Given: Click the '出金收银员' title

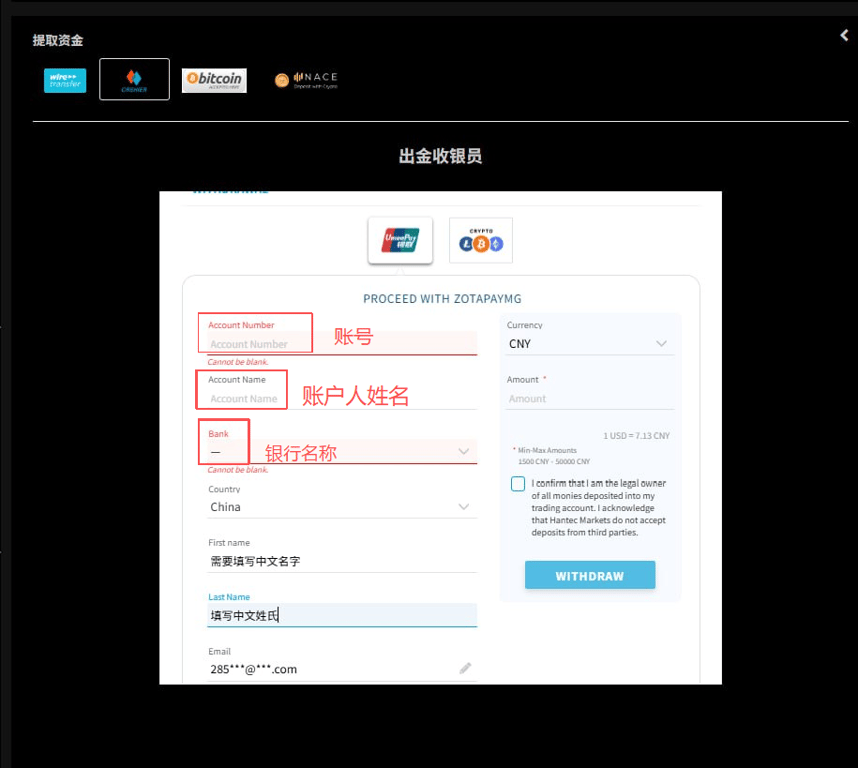Looking at the screenshot, I should (x=440, y=156).
